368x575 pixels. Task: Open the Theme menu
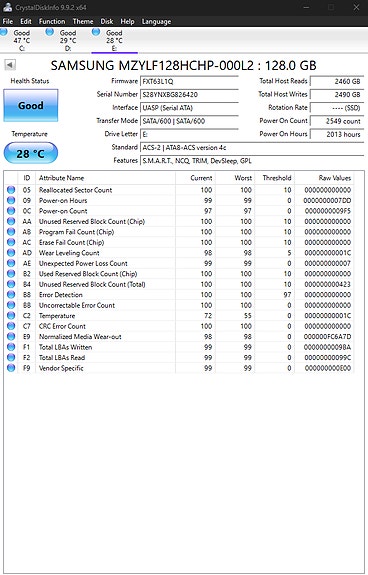click(x=83, y=21)
